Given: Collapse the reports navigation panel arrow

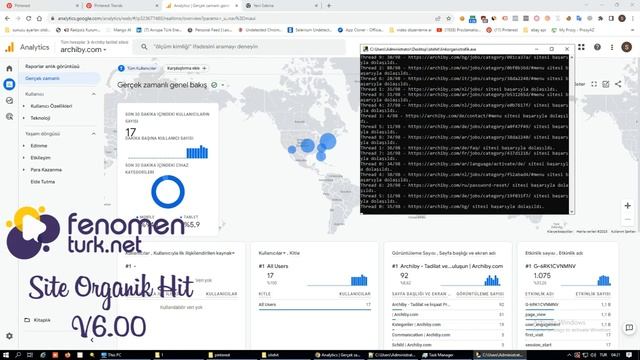Looking at the screenshot, I should (92, 340).
